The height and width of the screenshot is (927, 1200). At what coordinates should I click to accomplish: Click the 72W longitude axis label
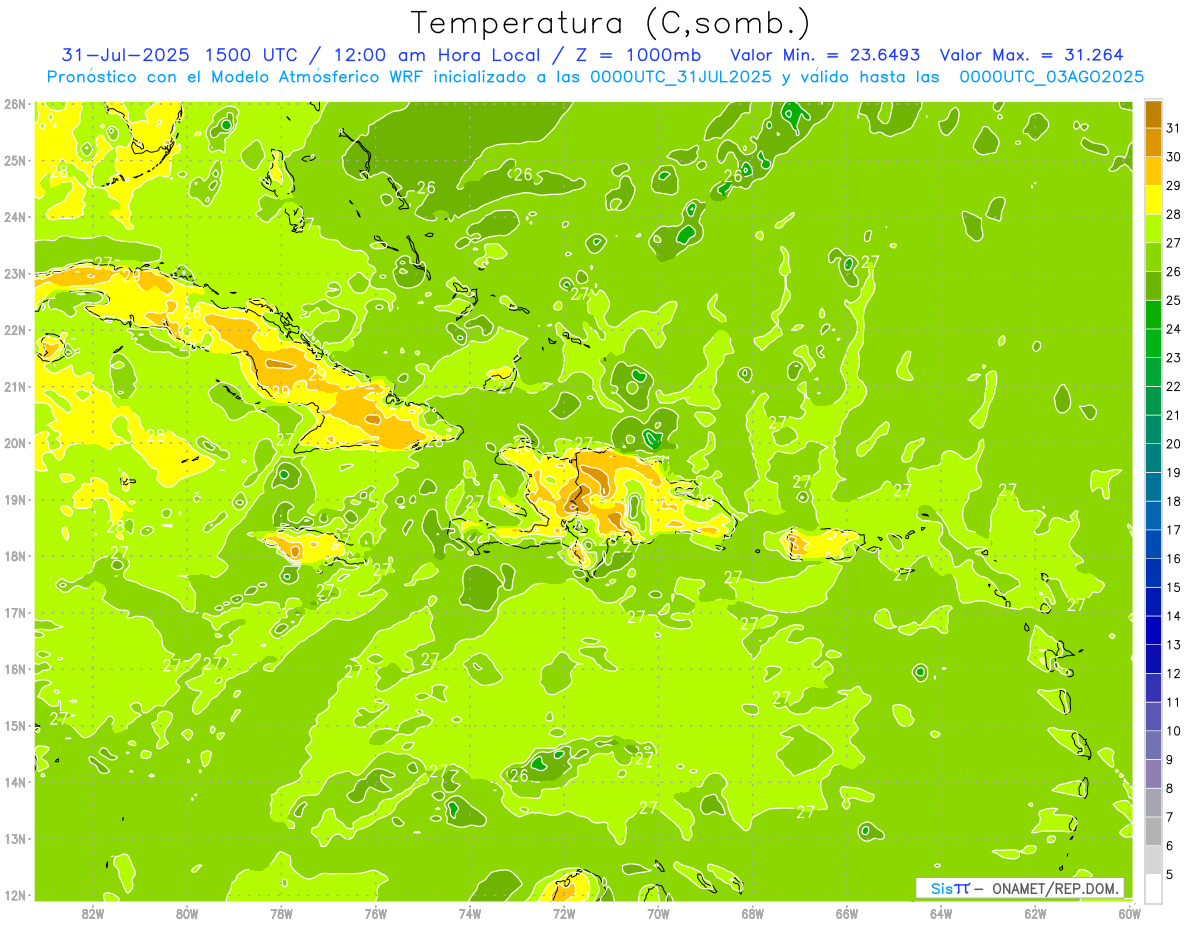click(x=564, y=913)
